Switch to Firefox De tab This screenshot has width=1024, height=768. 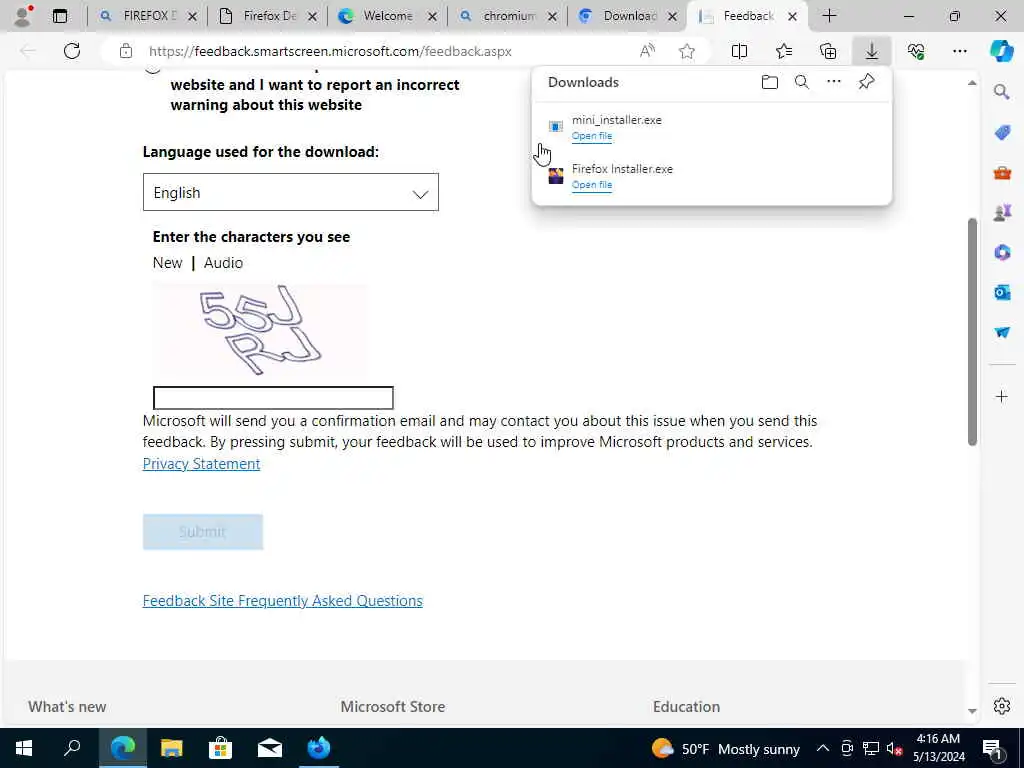click(268, 16)
